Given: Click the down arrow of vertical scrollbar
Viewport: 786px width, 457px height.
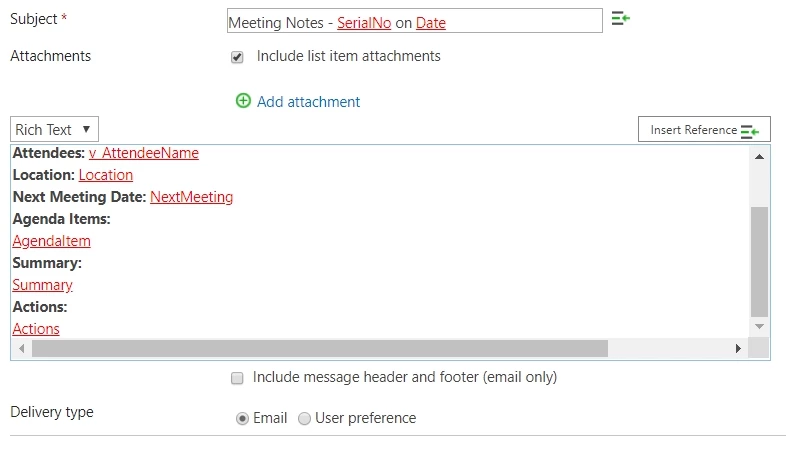Looking at the screenshot, I should pos(759,327).
